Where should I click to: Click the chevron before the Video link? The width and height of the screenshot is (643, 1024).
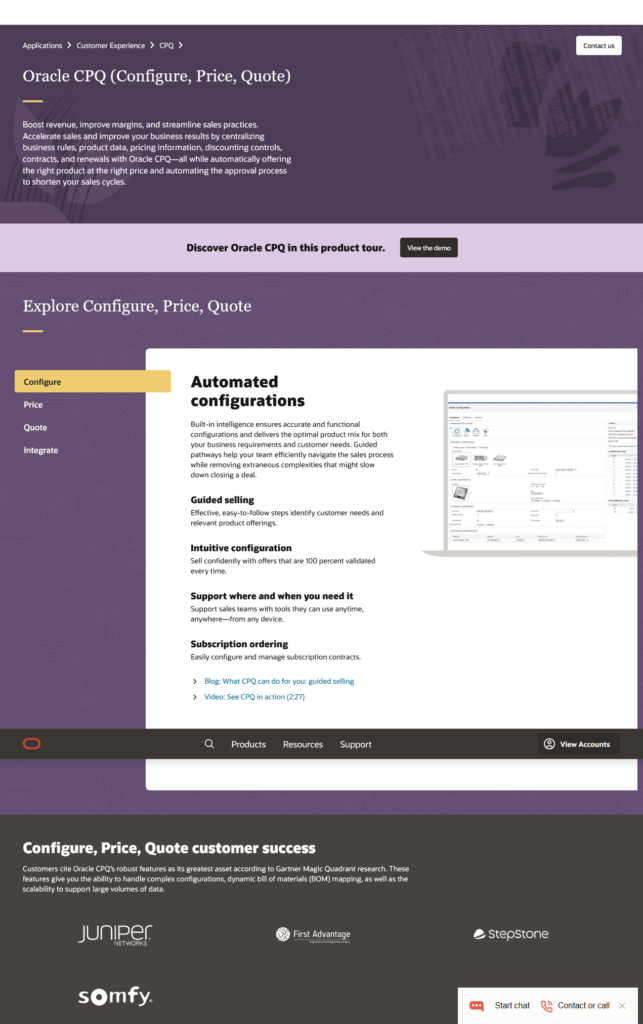195,697
